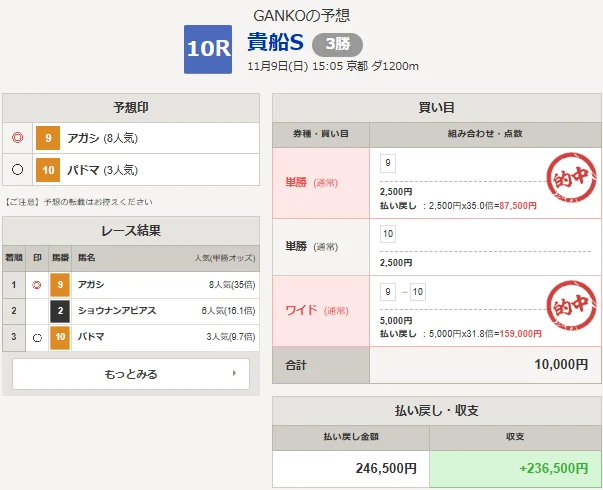Screen dimensions: 603x490
Task: Expand results with もっとみる button
Action: 130,374
